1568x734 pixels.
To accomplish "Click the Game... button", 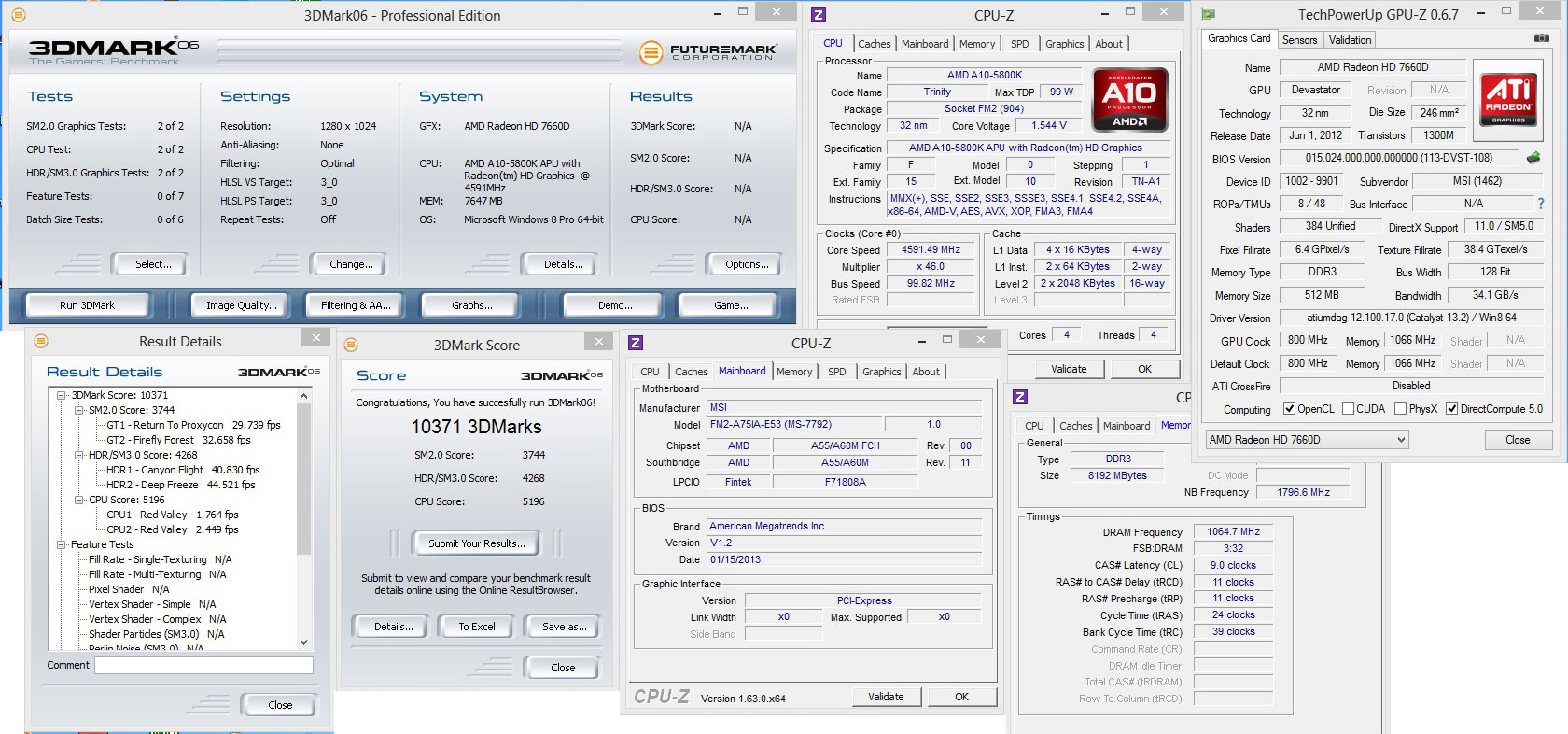I will point(731,305).
